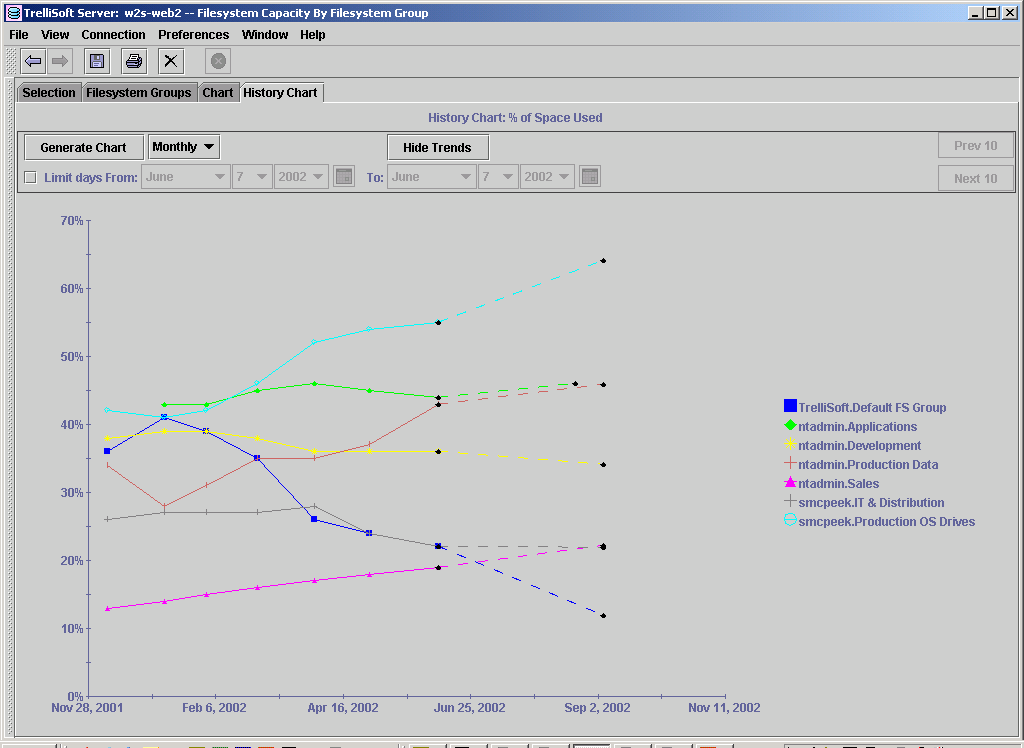Switch to the Selection tab
The width and height of the screenshot is (1024, 748).
pos(49,93)
